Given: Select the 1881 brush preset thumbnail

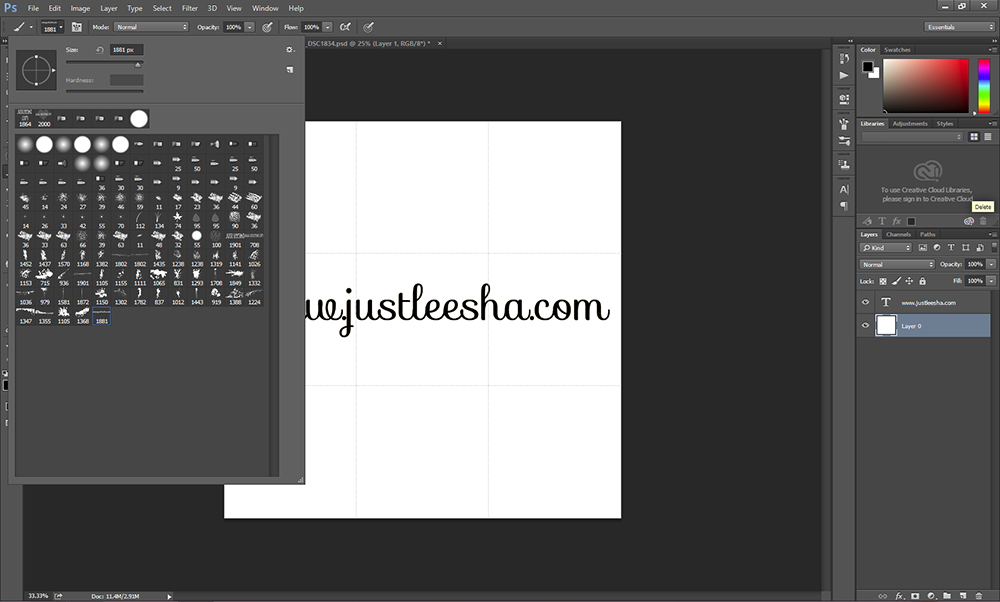Looking at the screenshot, I should point(101,316).
